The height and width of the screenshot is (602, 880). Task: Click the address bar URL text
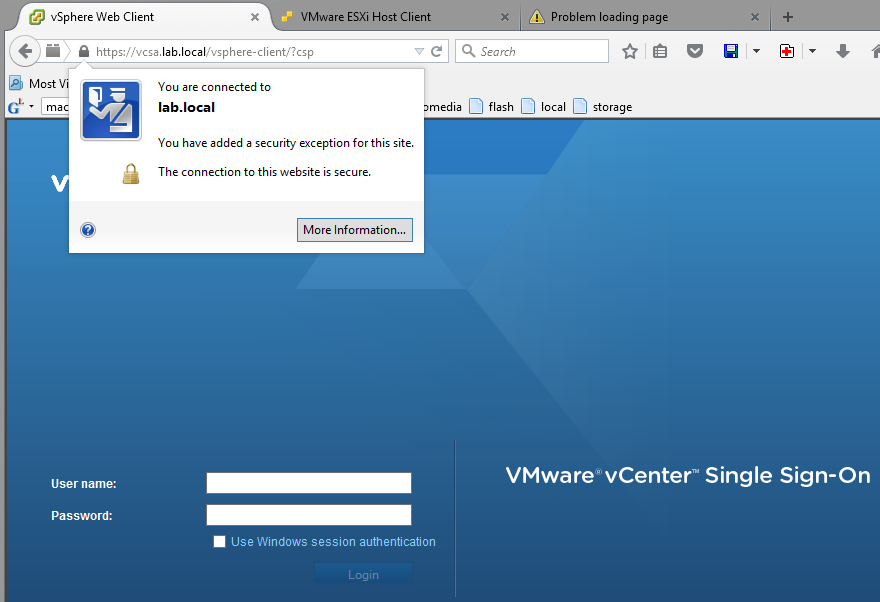[205, 52]
